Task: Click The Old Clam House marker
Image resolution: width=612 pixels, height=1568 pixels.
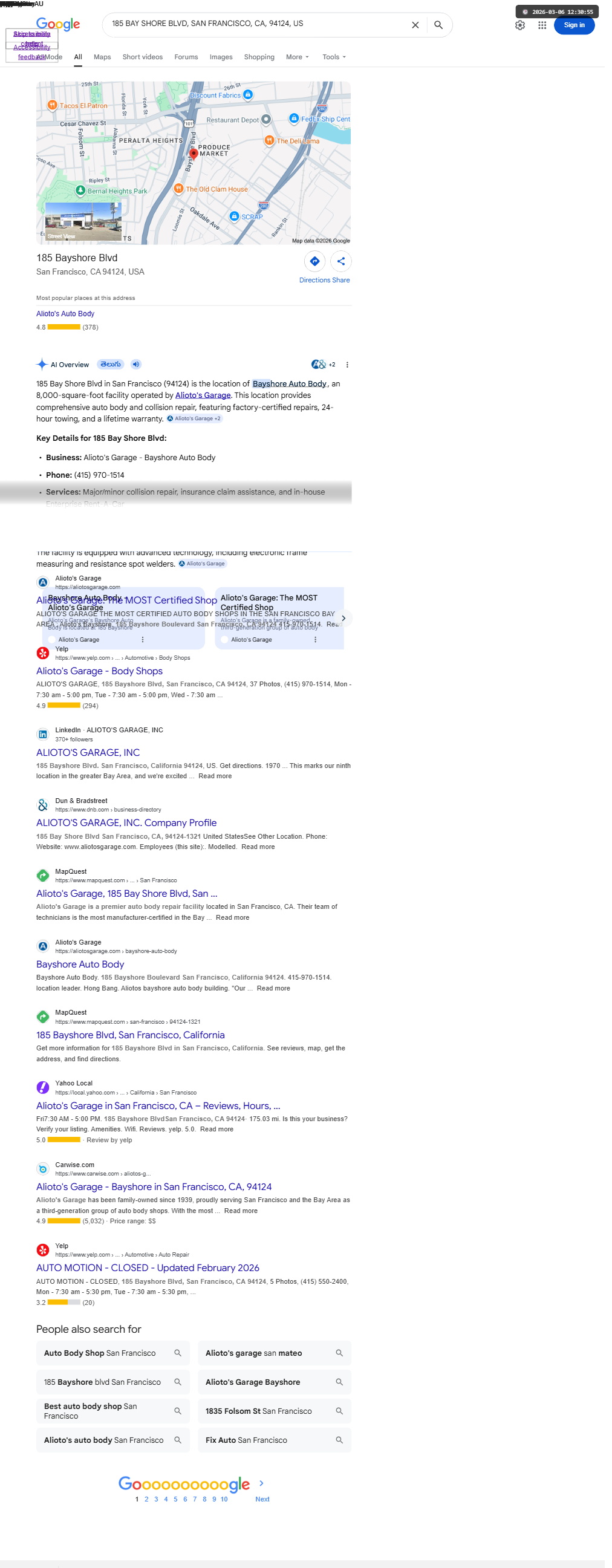Action: [178, 189]
